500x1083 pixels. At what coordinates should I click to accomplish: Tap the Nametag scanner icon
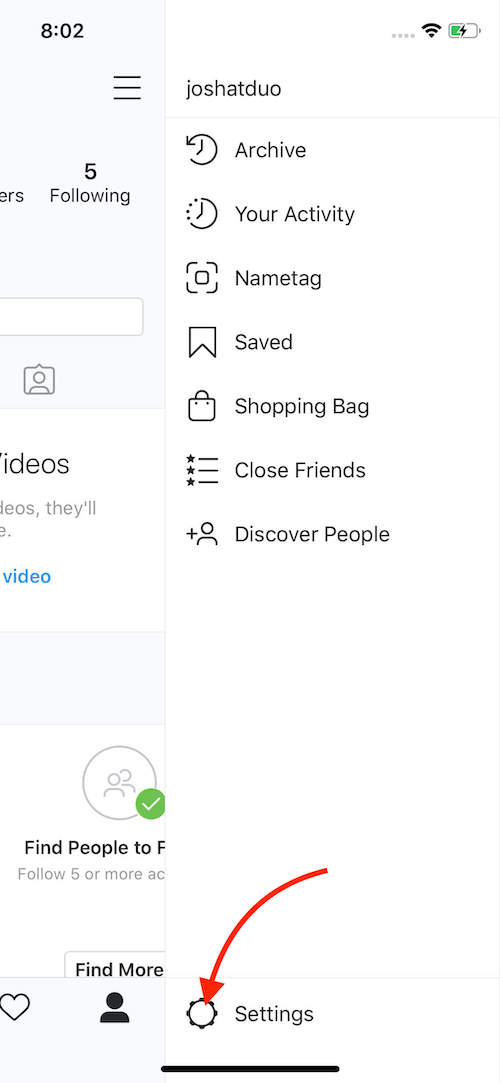pyautogui.click(x=202, y=278)
